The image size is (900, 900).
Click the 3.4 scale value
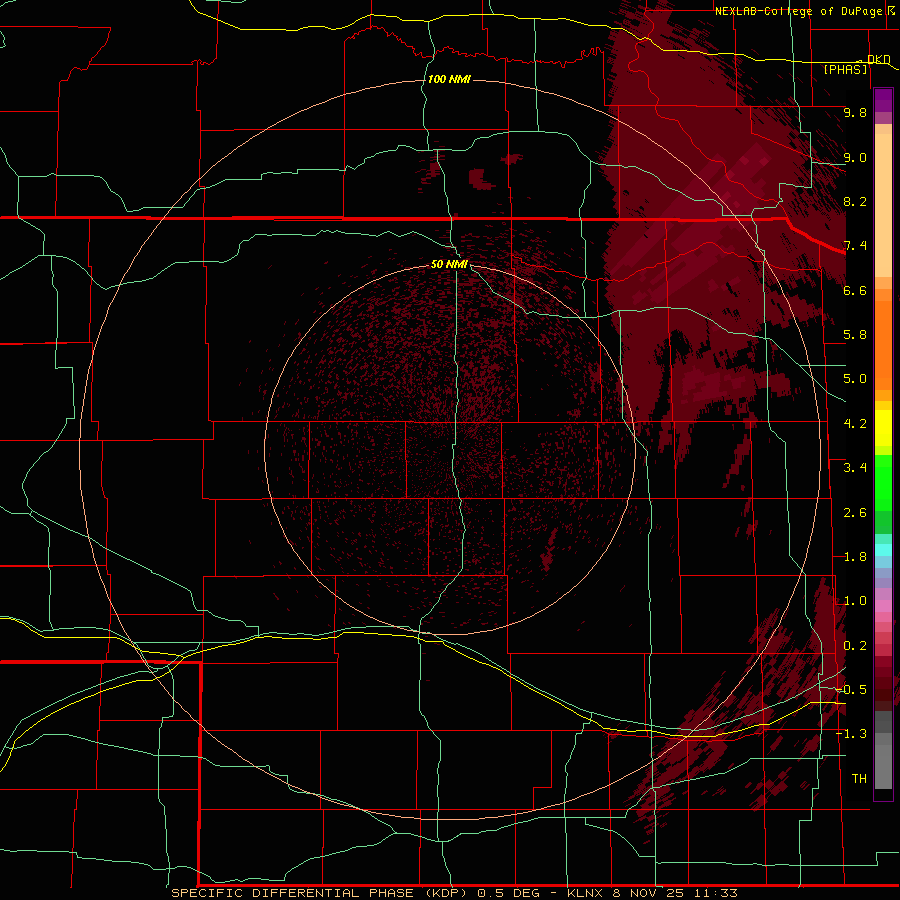coord(855,468)
